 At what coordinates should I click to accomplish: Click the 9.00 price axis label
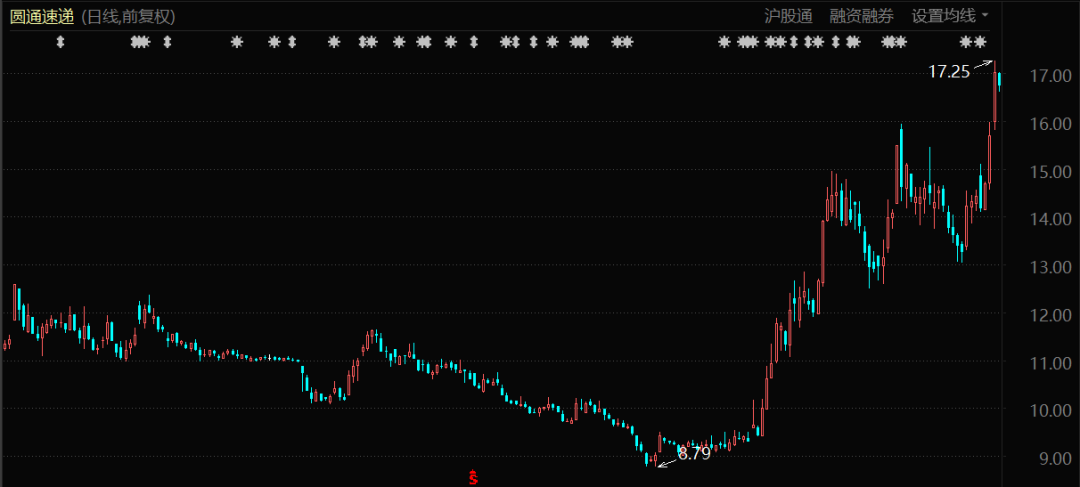point(1049,459)
